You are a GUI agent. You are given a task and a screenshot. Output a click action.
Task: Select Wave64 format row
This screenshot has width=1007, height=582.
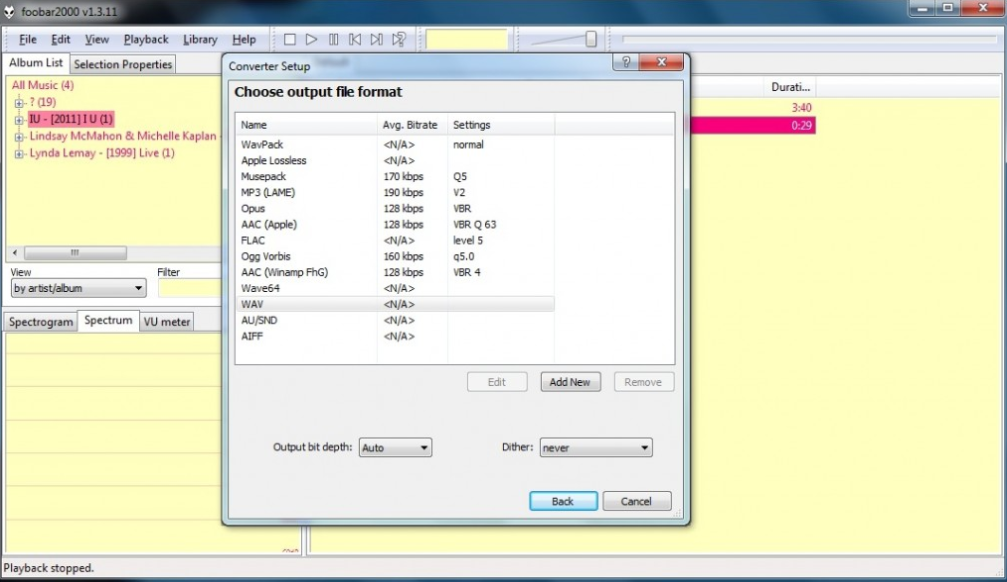click(395, 288)
